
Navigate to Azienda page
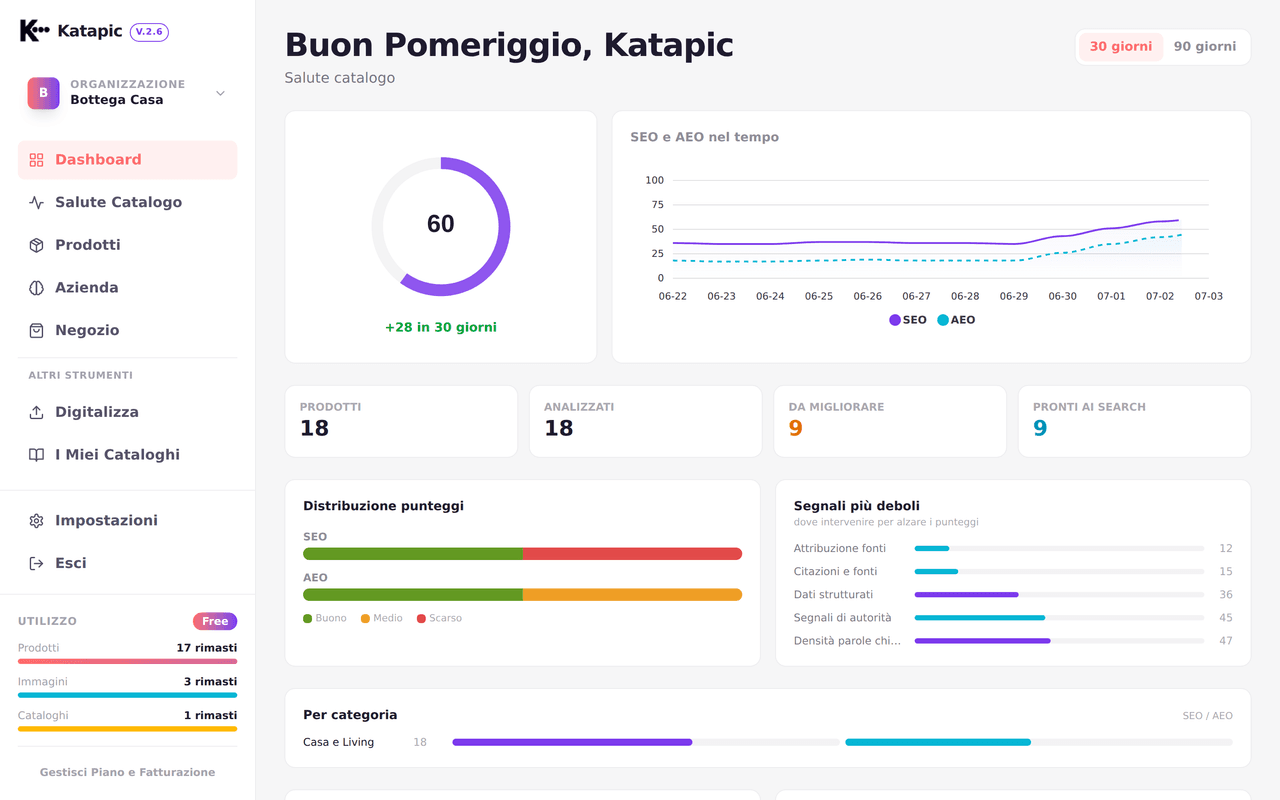[127, 288]
